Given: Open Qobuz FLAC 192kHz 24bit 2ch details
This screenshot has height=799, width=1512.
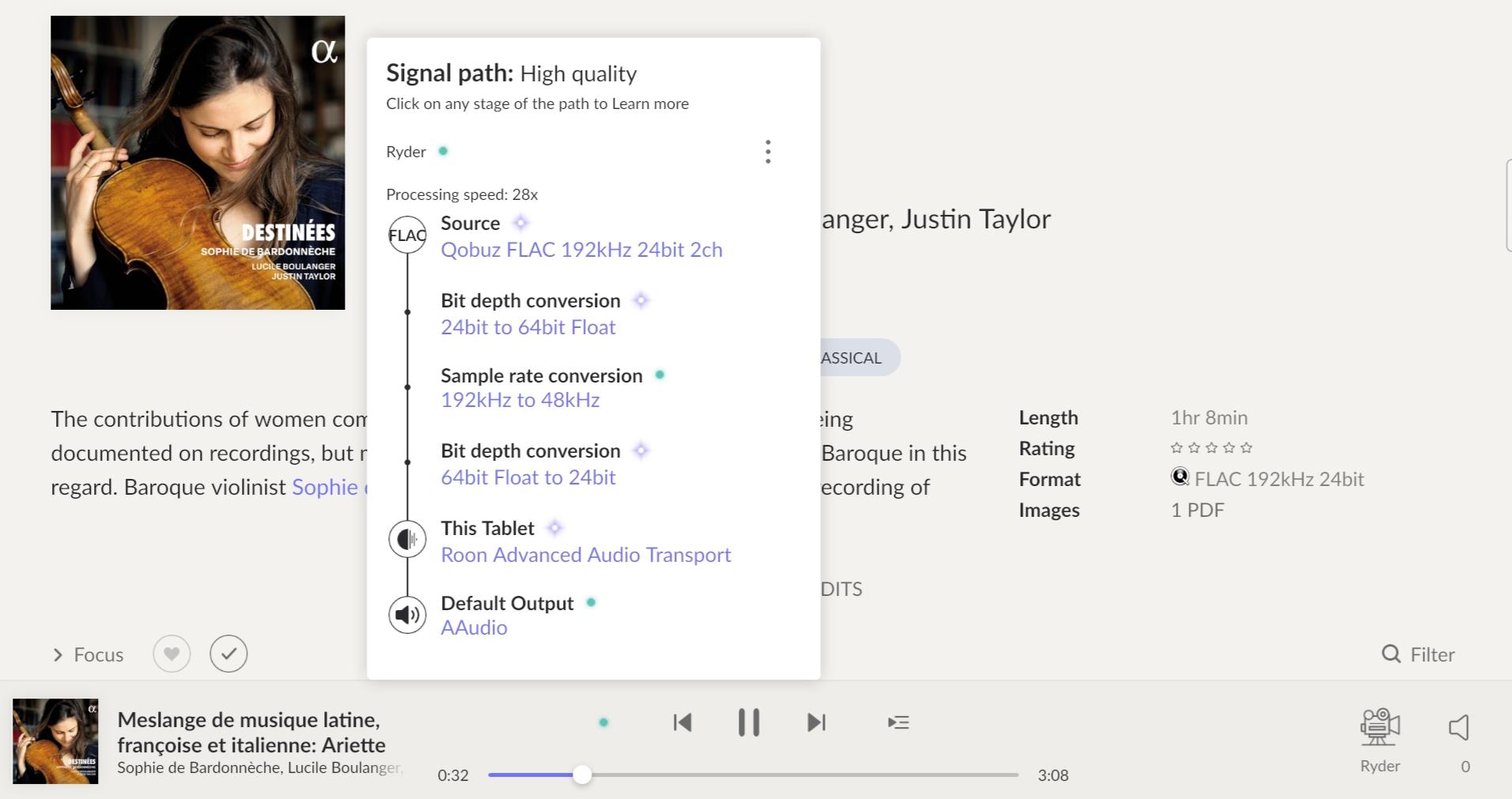Looking at the screenshot, I should tap(581, 250).
